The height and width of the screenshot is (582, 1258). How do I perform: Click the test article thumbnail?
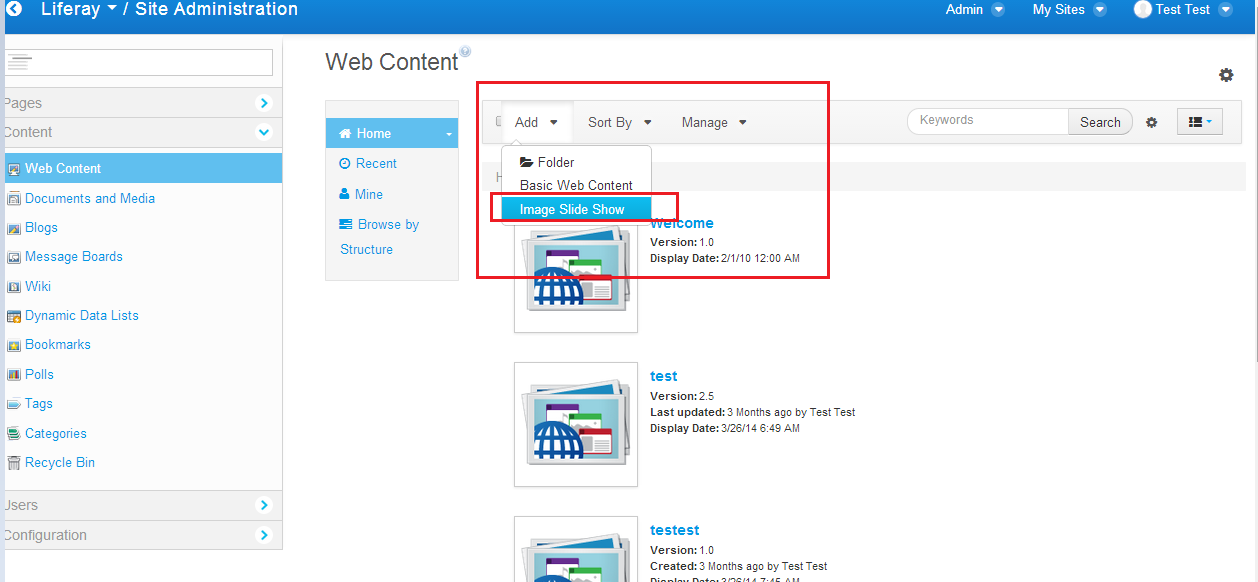tap(576, 424)
